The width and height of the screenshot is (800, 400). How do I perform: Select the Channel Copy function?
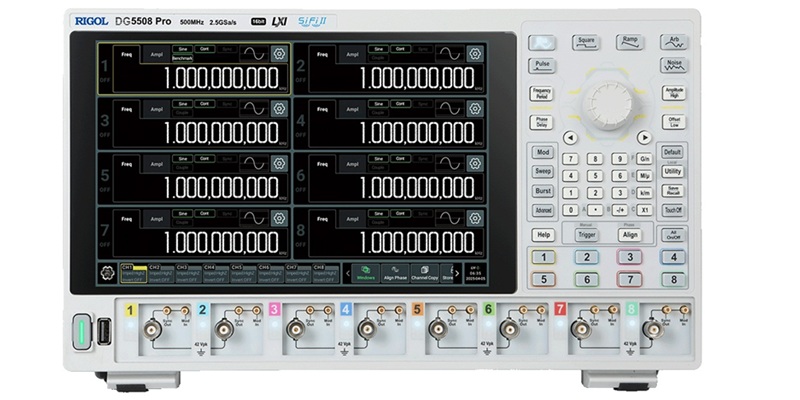(x=424, y=273)
